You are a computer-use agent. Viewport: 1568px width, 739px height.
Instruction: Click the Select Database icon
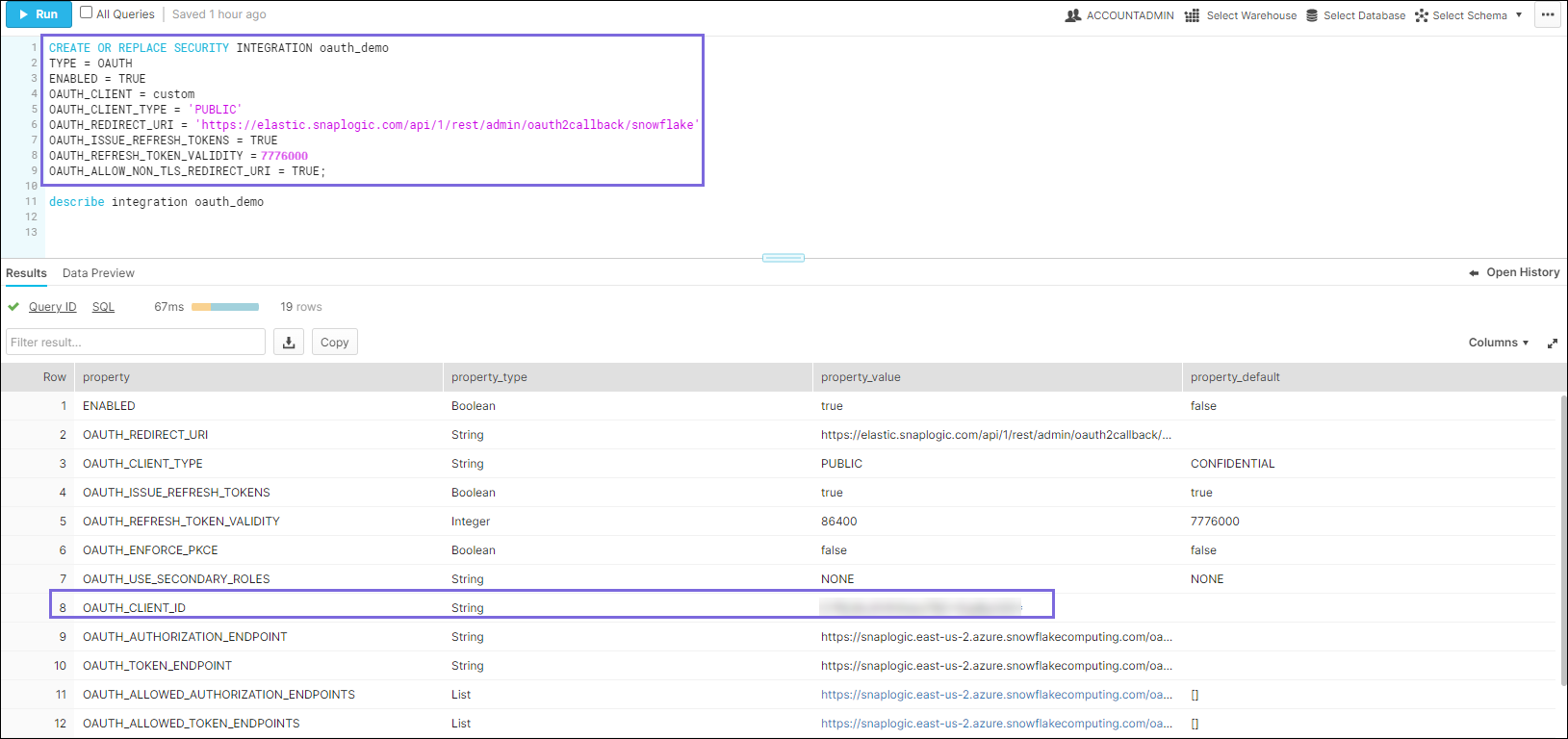1312,15
